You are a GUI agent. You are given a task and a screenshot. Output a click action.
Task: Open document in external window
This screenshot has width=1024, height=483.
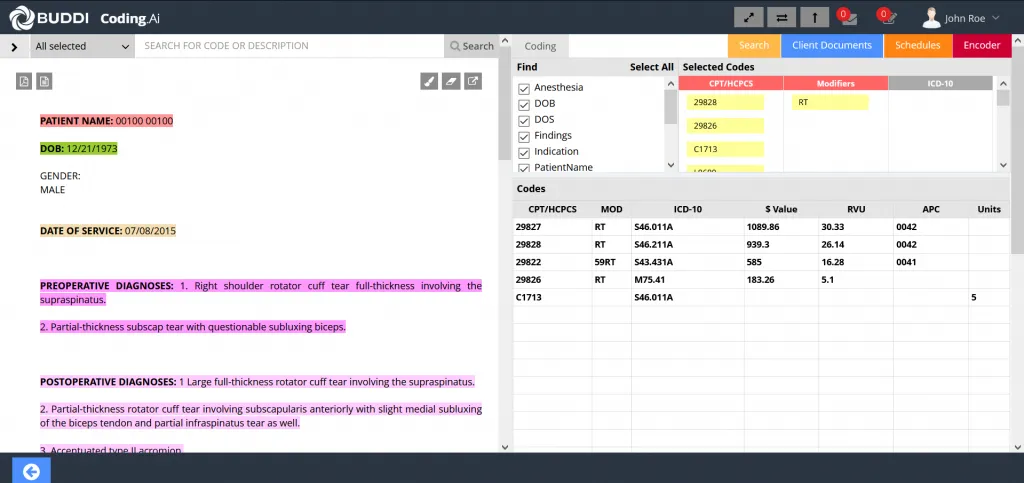point(473,81)
